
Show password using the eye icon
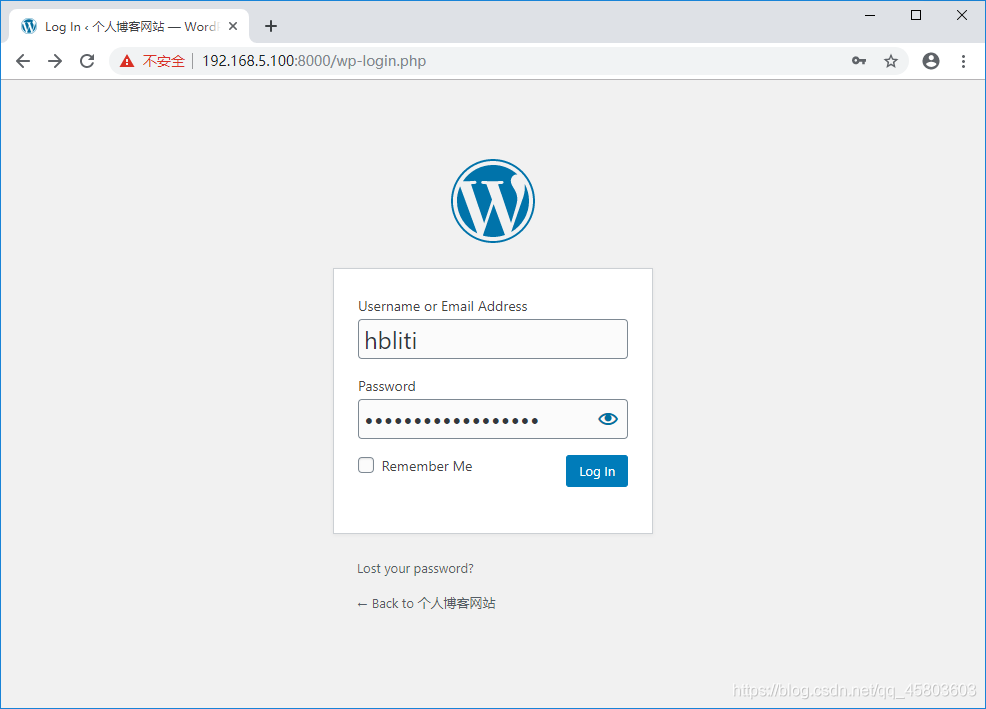click(x=607, y=419)
